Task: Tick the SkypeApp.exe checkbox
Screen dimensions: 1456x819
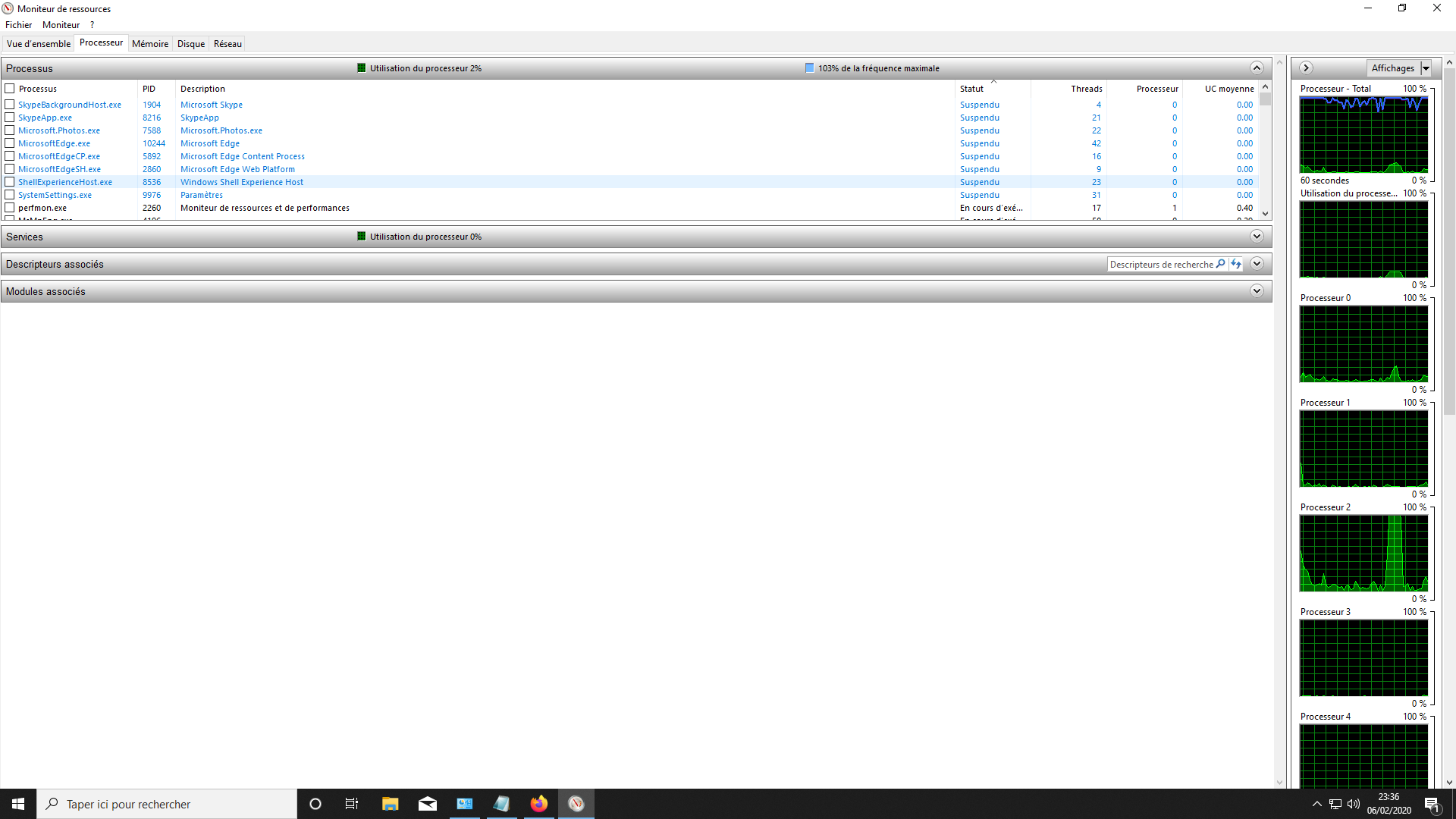Action: click(x=10, y=118)
